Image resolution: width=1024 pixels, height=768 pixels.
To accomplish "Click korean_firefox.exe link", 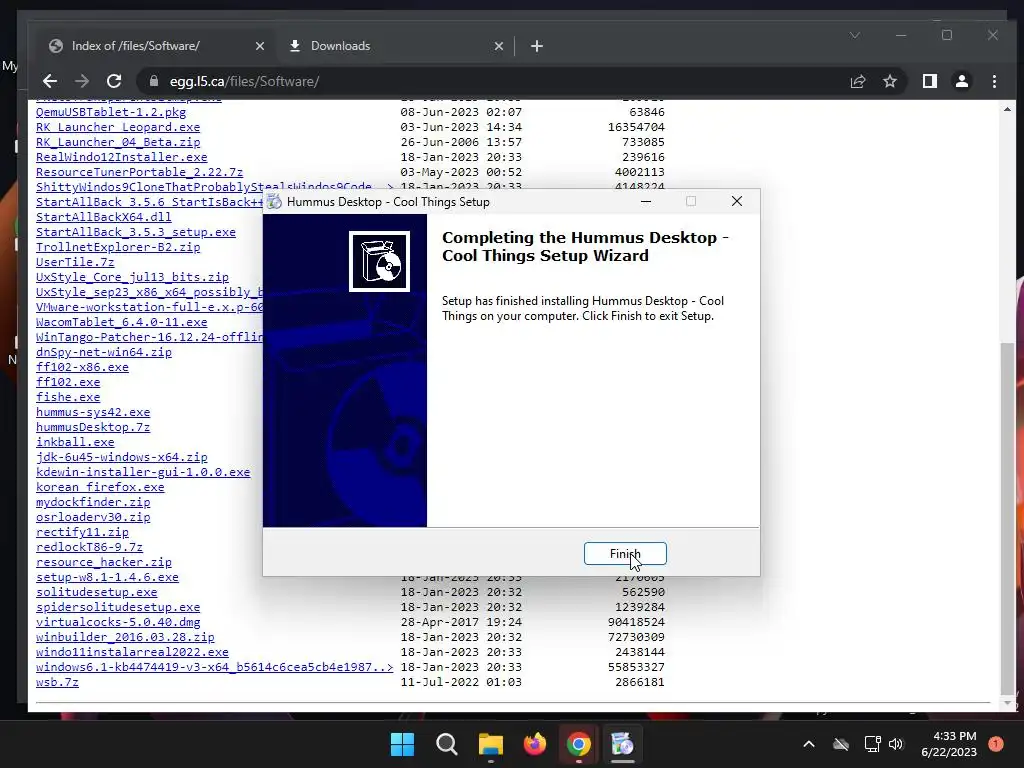I will coord(100,488).
